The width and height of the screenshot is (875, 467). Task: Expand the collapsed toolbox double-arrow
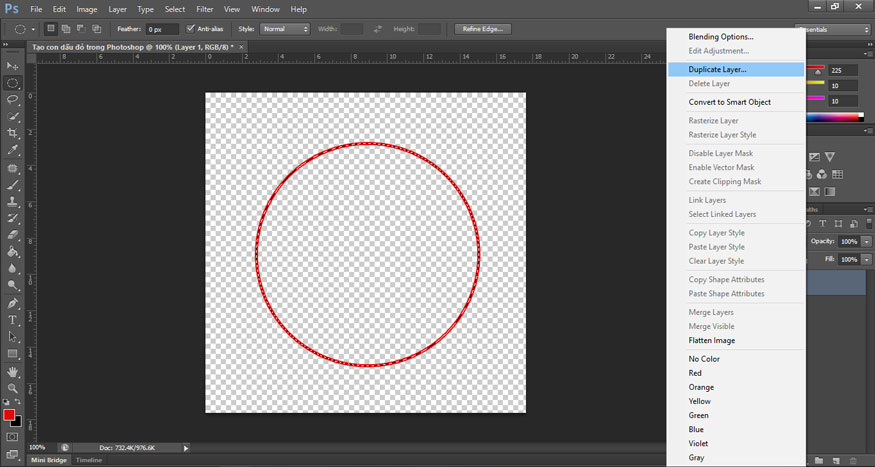coord(5,44)
